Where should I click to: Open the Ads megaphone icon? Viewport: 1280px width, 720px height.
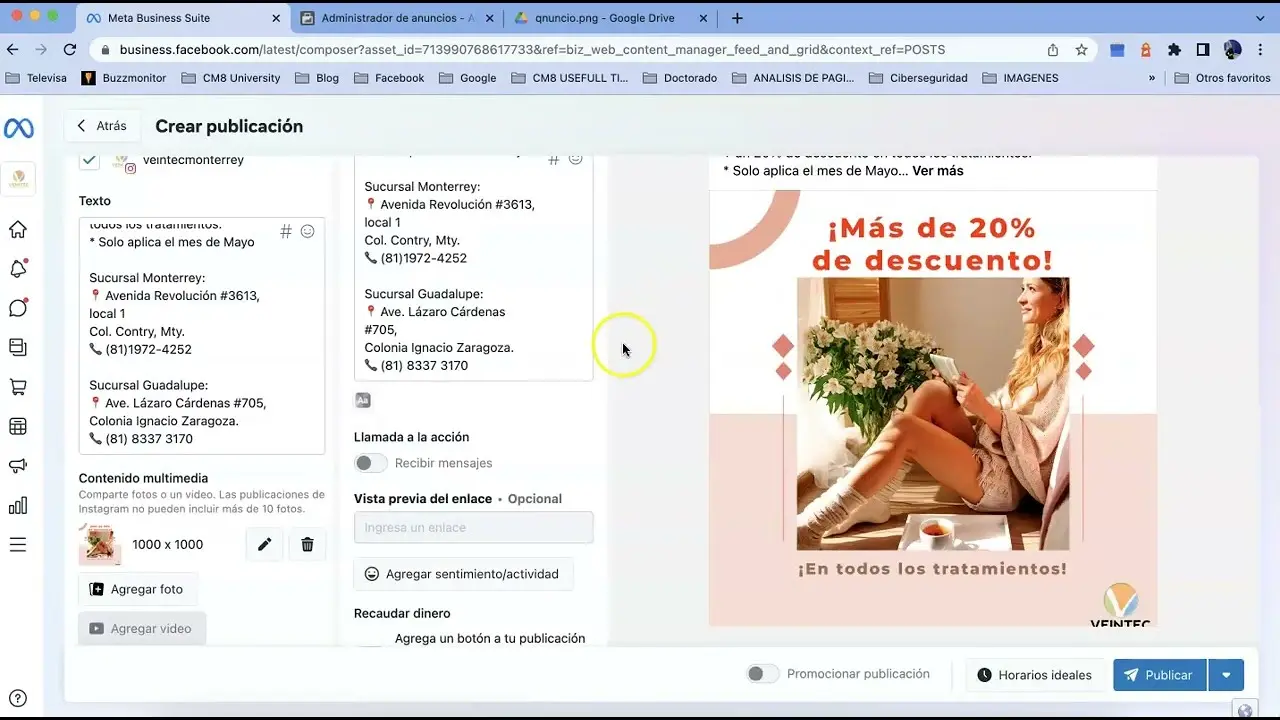coord(18,466)
